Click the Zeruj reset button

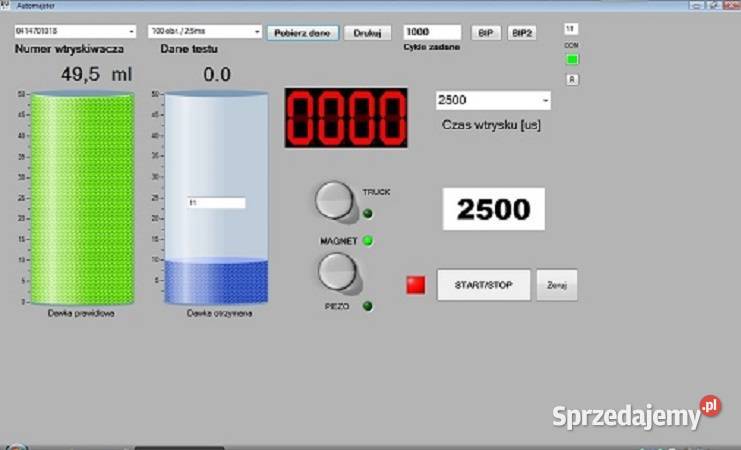point(556,285)
